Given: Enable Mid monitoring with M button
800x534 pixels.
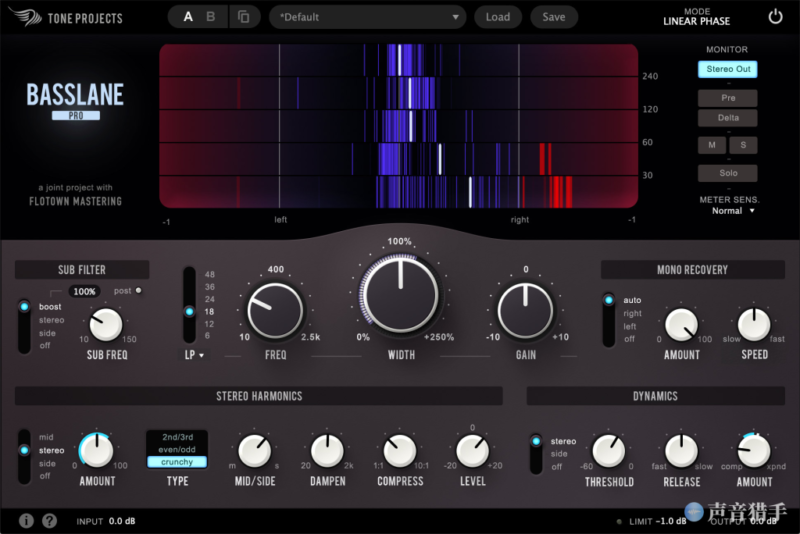Looking at the screenshot, I should coord(711,145).
